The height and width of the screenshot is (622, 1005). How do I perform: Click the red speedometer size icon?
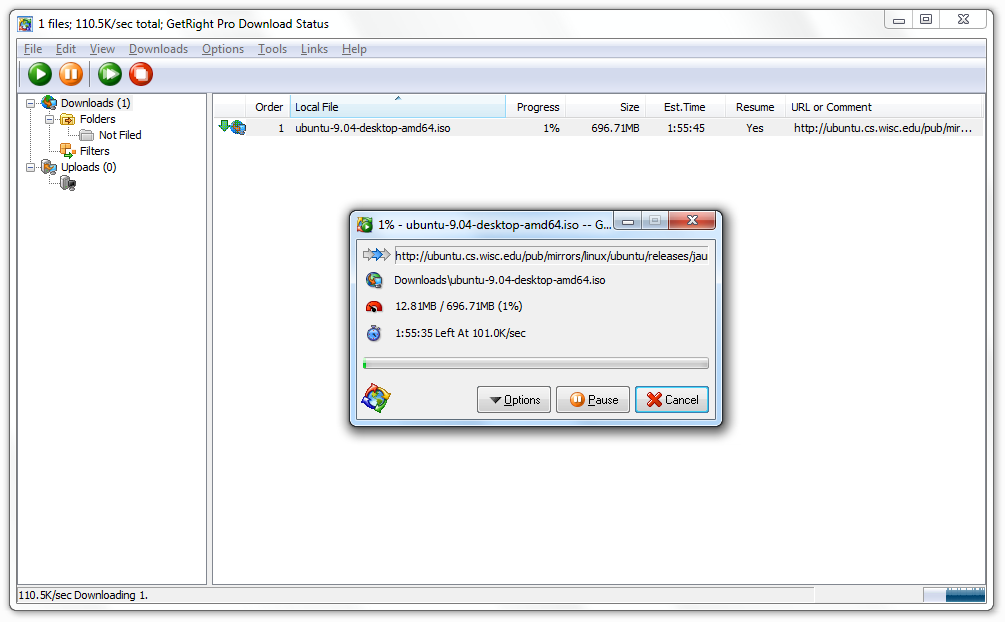pyautogui.click(x=374, y=307)
